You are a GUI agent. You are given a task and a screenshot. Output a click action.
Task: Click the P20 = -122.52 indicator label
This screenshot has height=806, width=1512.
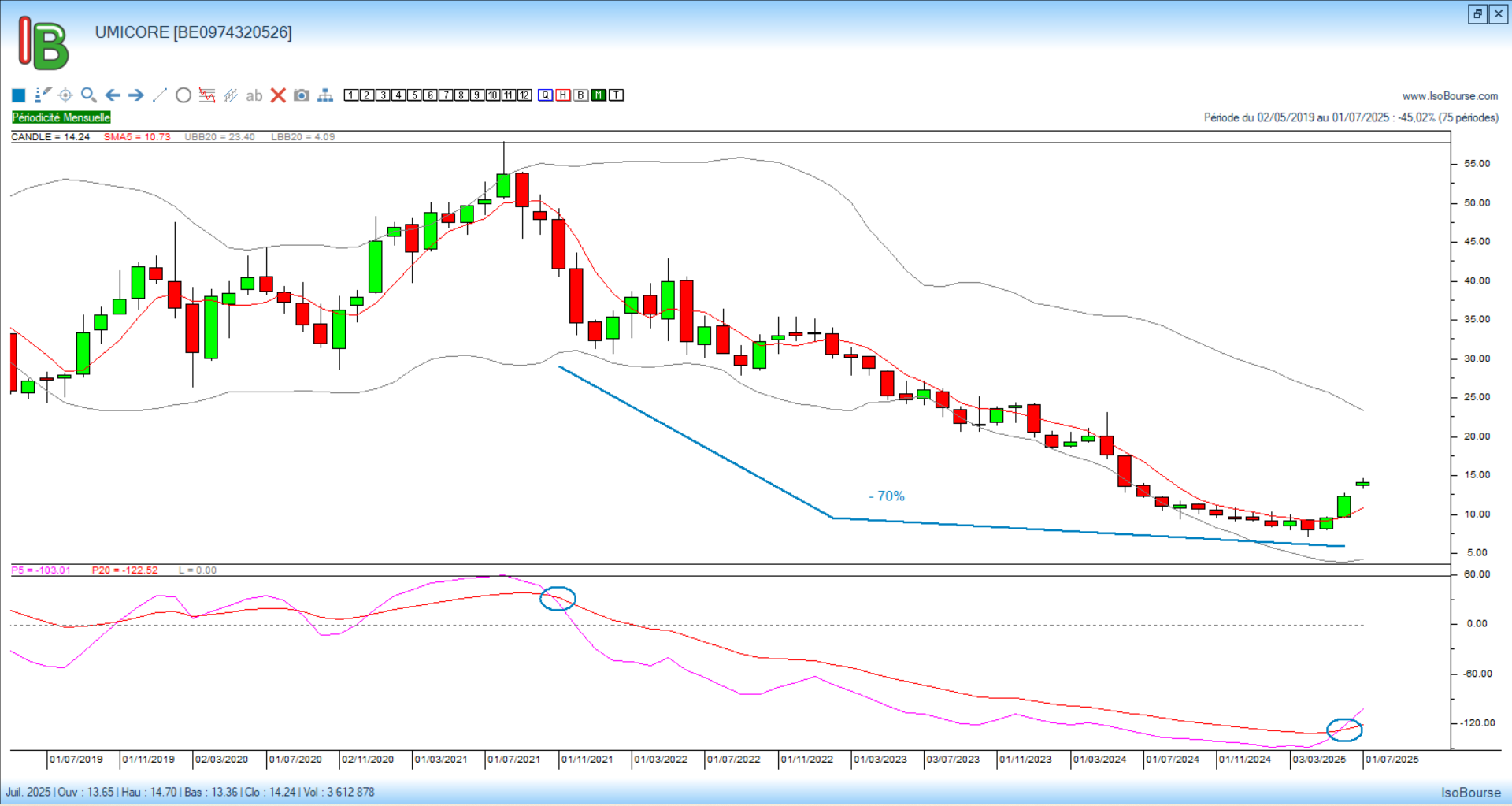pos(124,570)
